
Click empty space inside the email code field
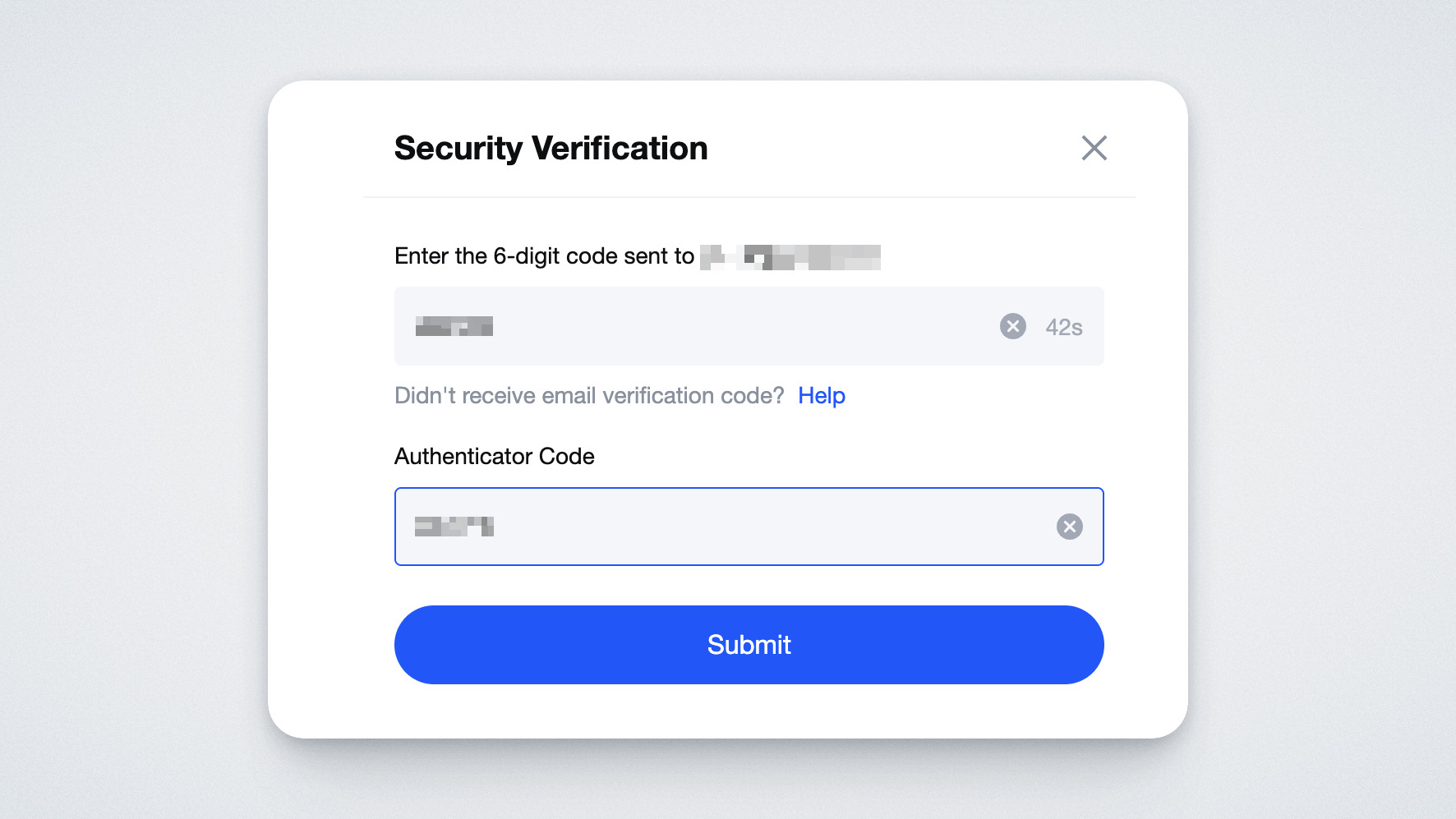[x=740, y=326]
